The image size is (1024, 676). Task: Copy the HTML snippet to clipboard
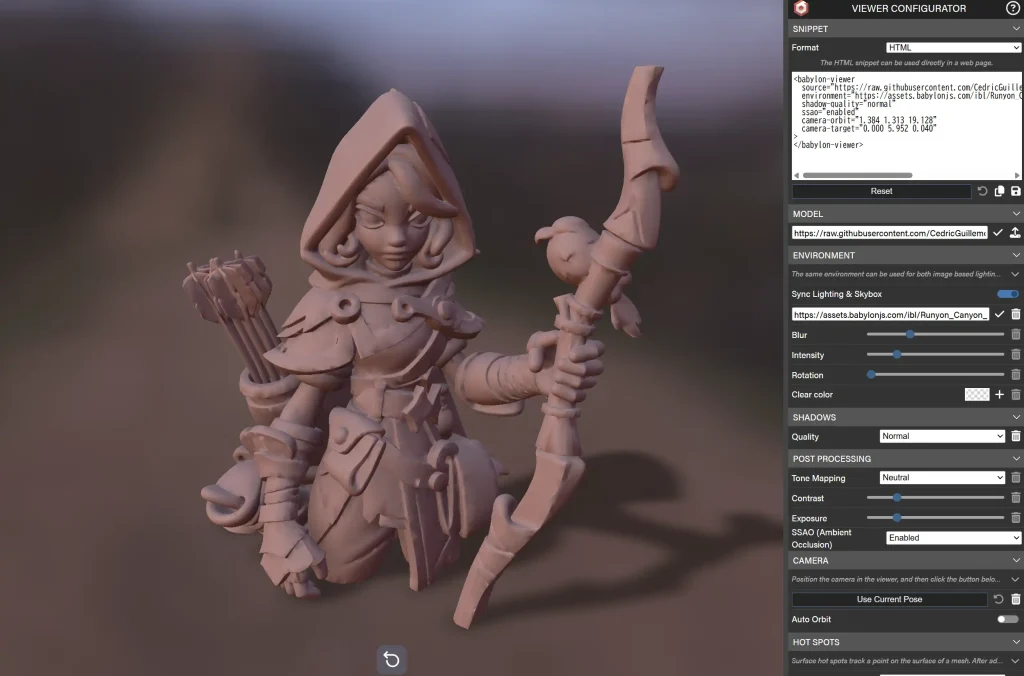[x=999, y=191]
